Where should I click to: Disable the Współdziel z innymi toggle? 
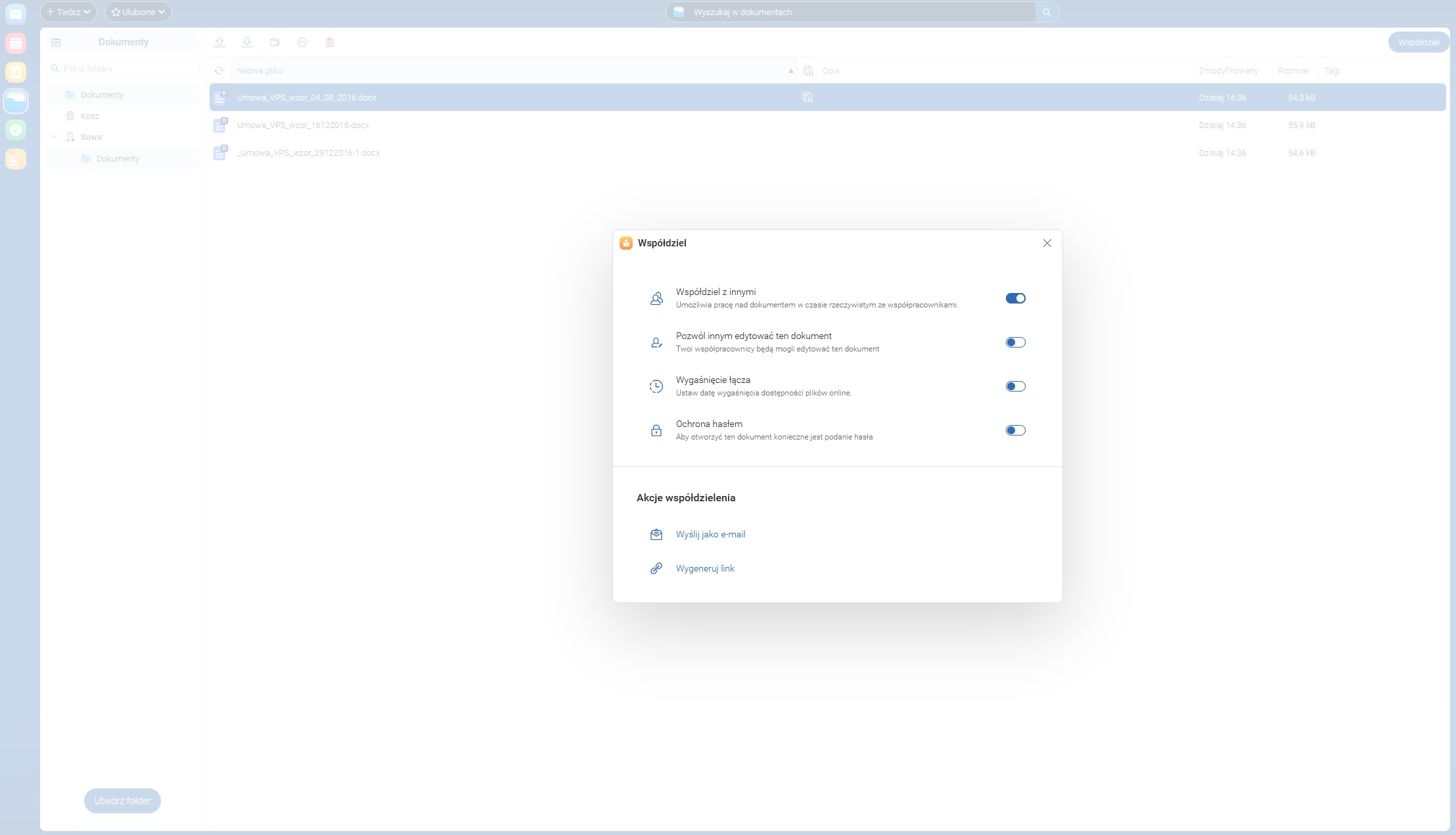pos(1015,298)
